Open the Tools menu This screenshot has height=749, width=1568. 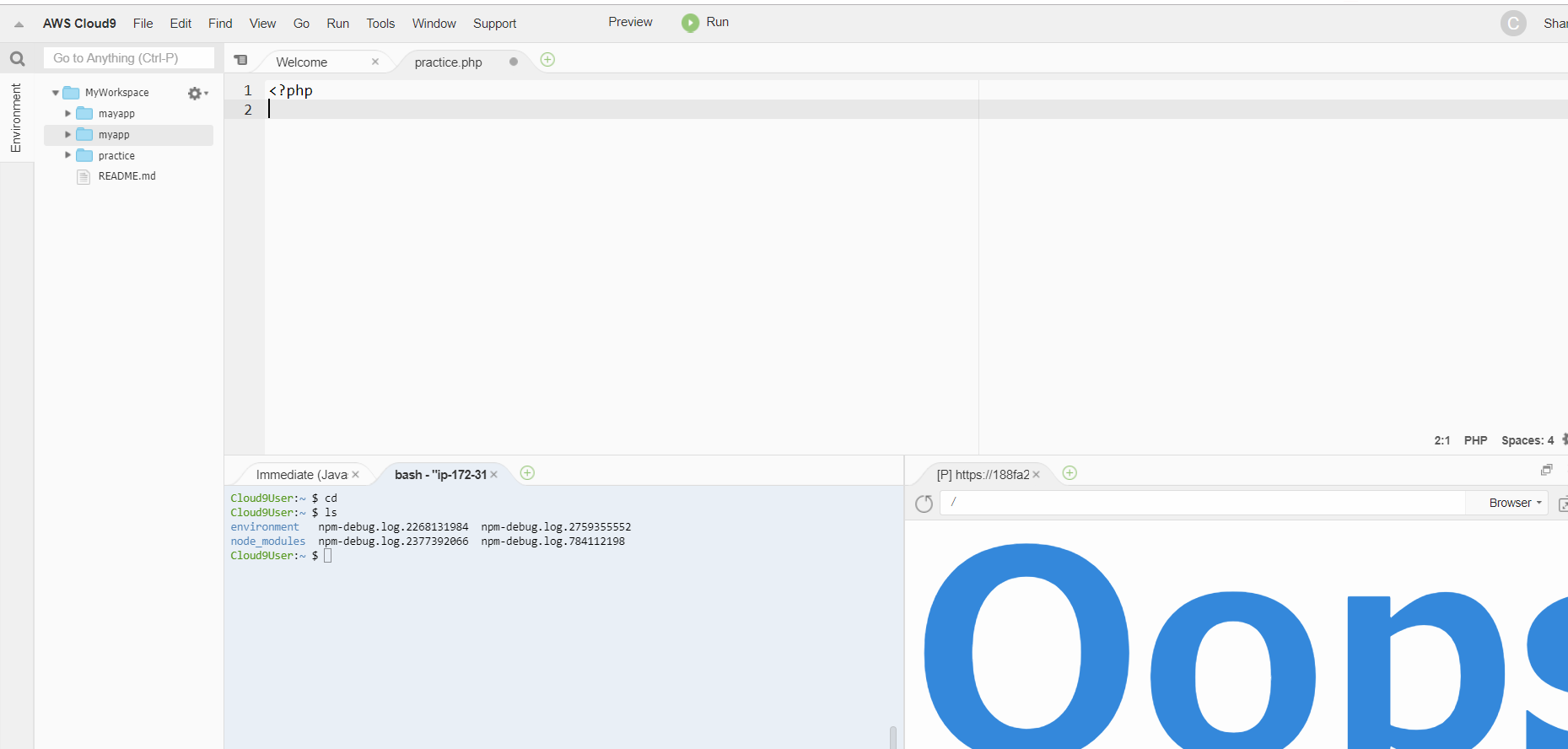point(380,24)
